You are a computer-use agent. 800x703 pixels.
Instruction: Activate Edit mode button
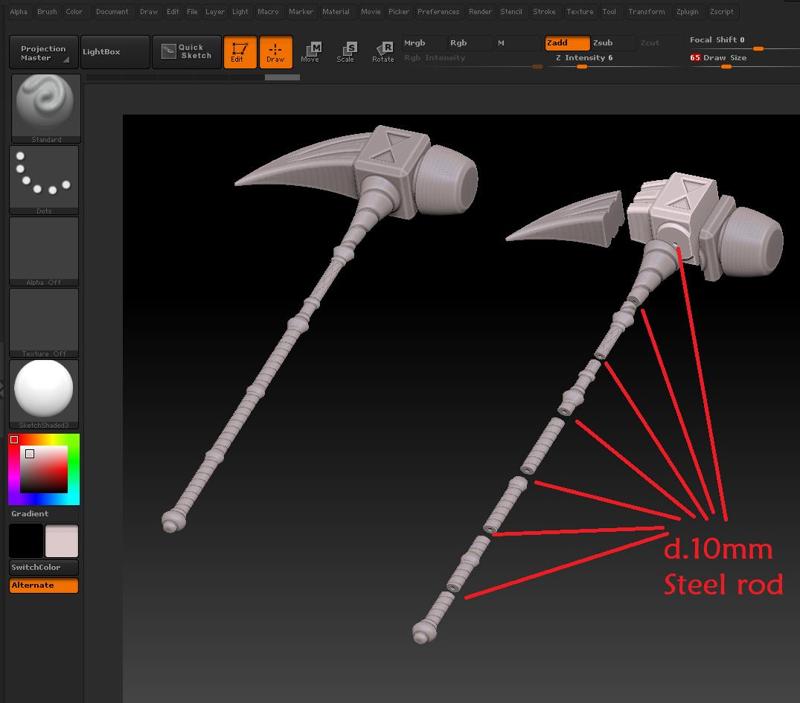[x=240, y=52]
